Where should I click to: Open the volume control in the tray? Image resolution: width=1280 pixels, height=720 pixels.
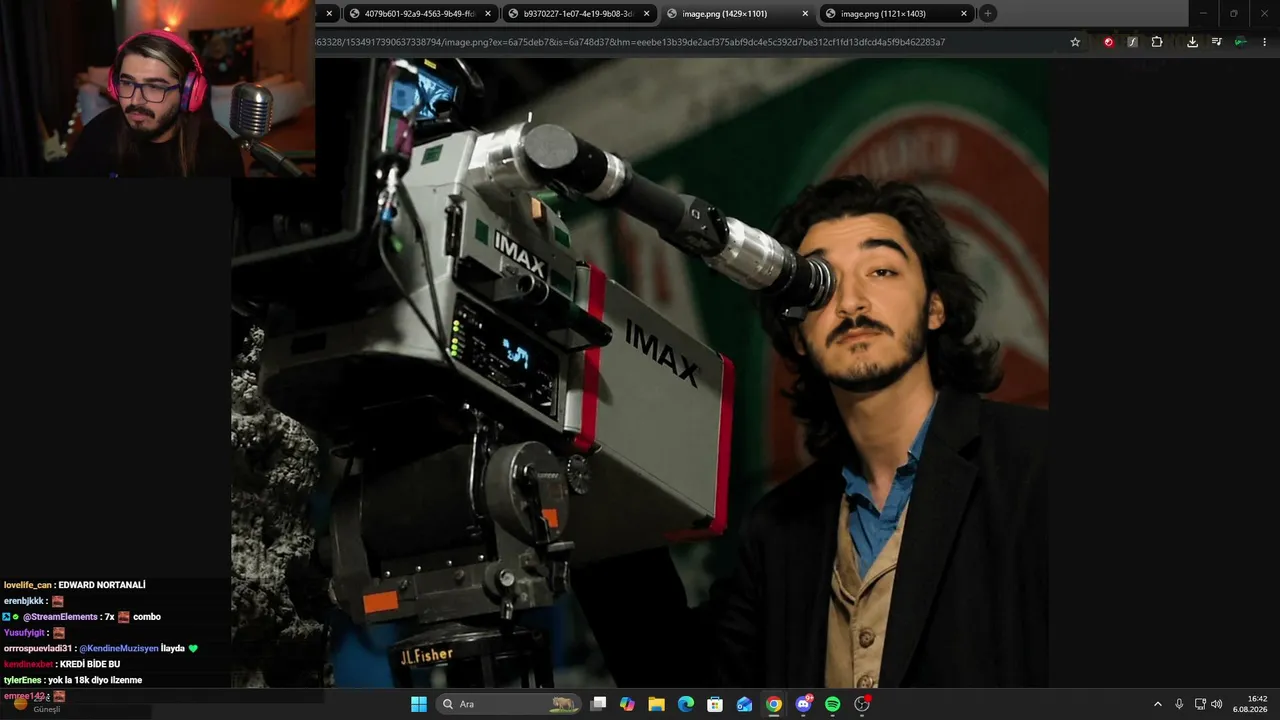1217,704
